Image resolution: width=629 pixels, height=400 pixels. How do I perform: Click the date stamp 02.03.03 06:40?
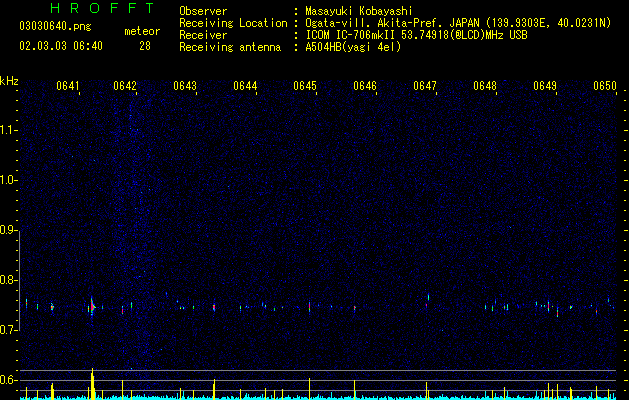[x=61, y=46]
